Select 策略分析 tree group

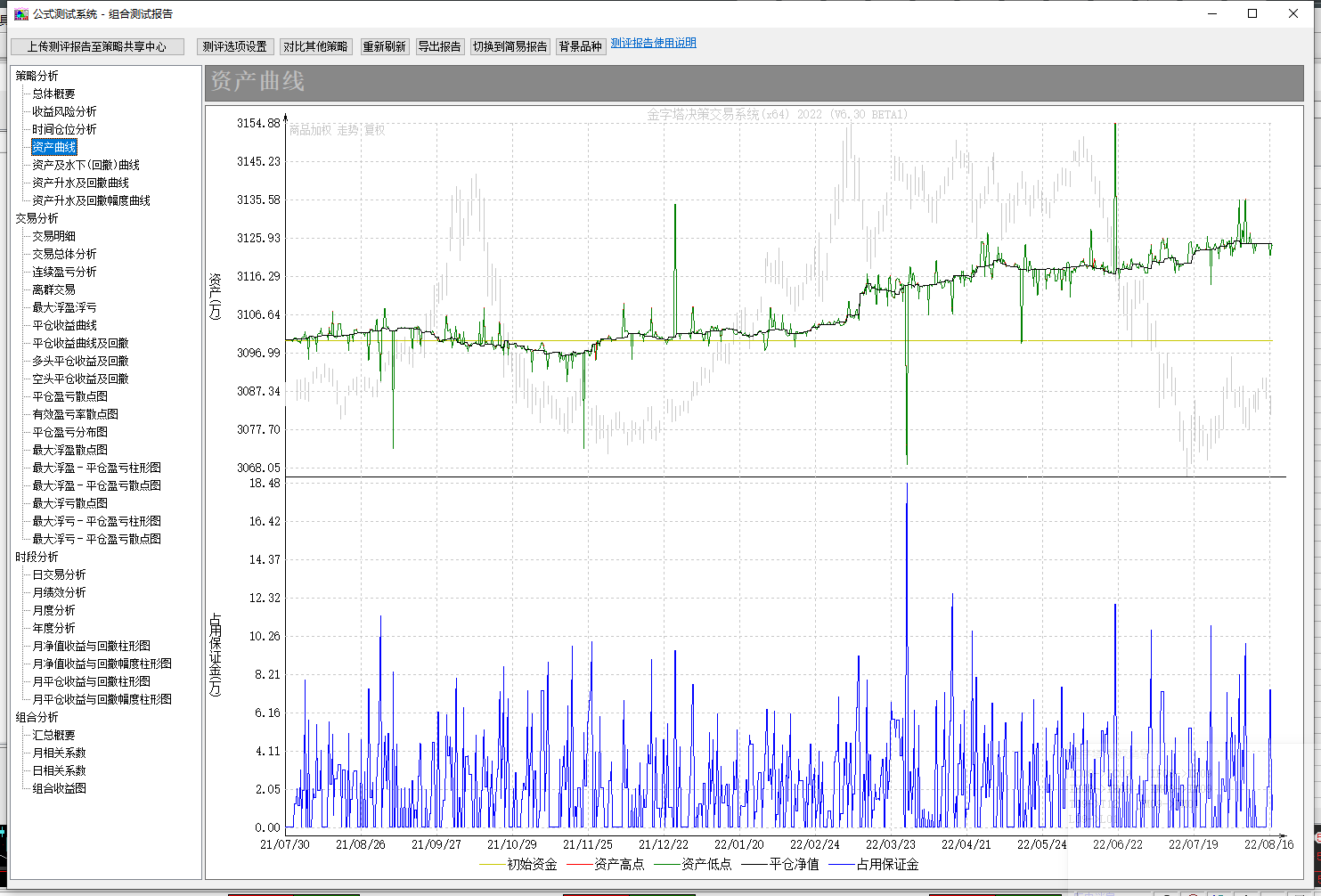point(37,76)
